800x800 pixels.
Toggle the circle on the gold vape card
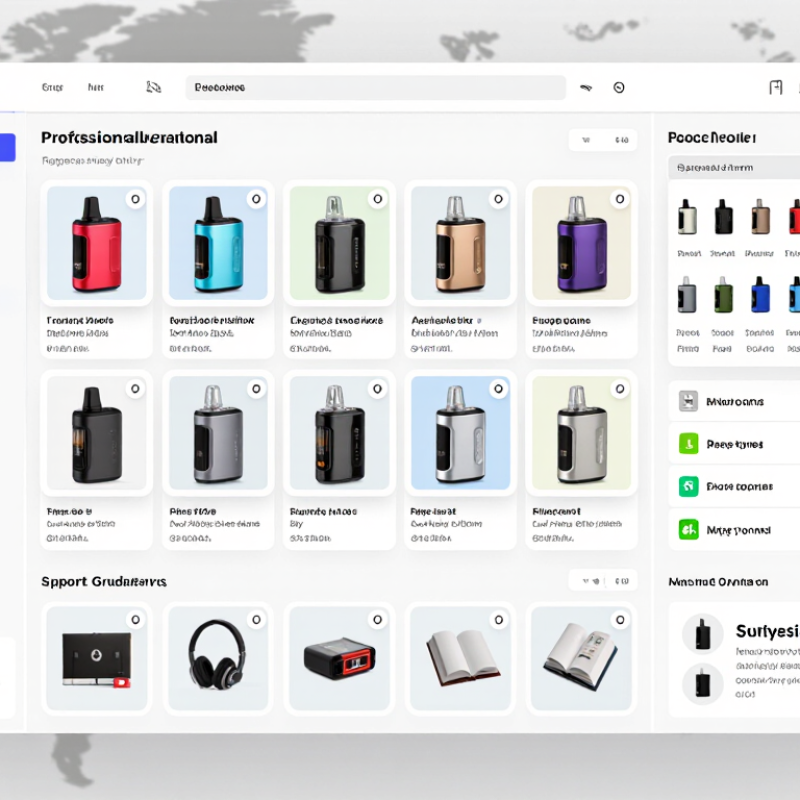tap(498, 199)
